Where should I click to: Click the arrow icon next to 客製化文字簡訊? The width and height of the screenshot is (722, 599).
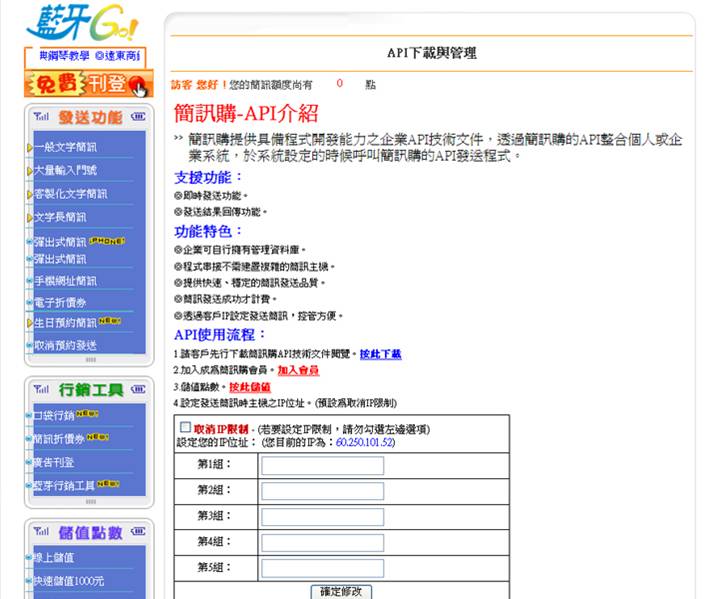click(x=30, y=194)
